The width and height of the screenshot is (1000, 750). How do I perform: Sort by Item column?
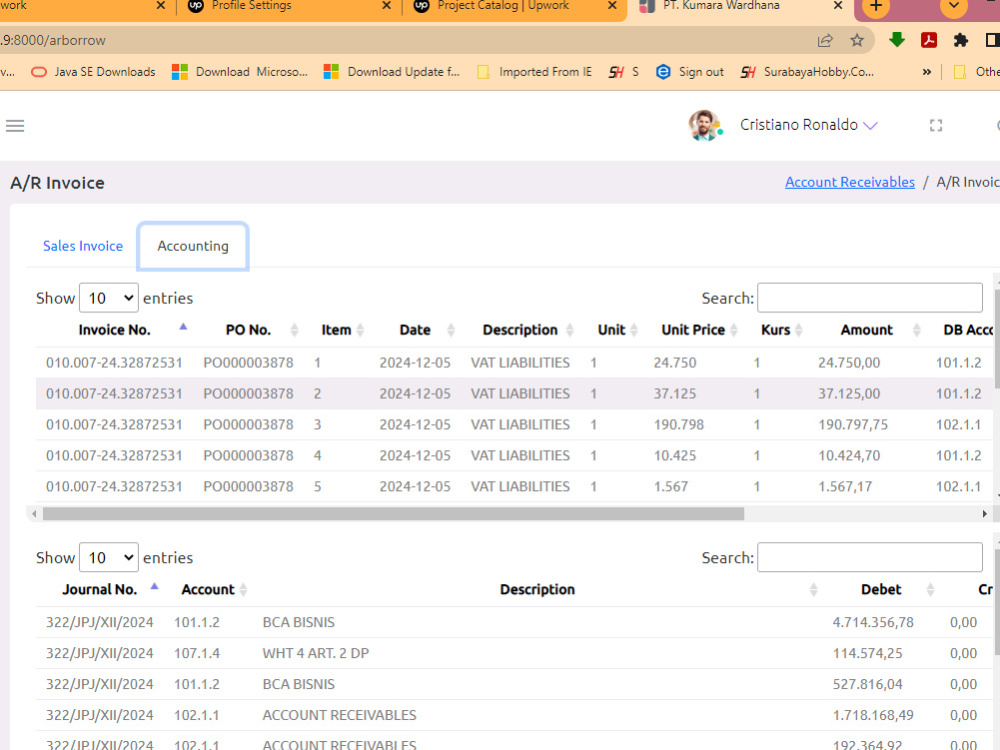pos(336,330)
